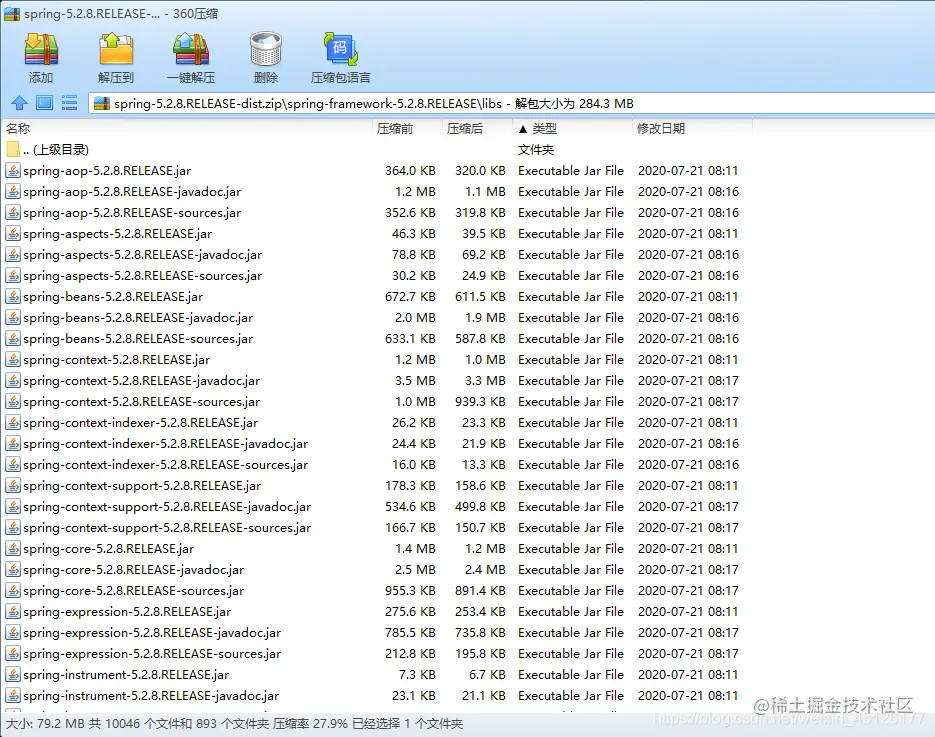Click date 2020-07-21 08:11 of spring-core jar
Screen dimensions: 935x737
[688, 549]
